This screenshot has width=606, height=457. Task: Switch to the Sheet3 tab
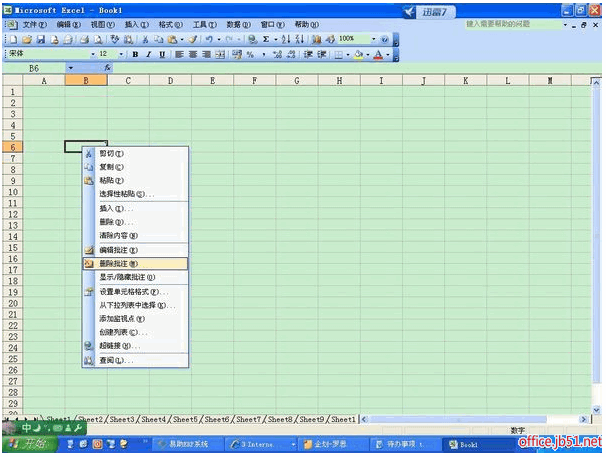click(122, 419)
